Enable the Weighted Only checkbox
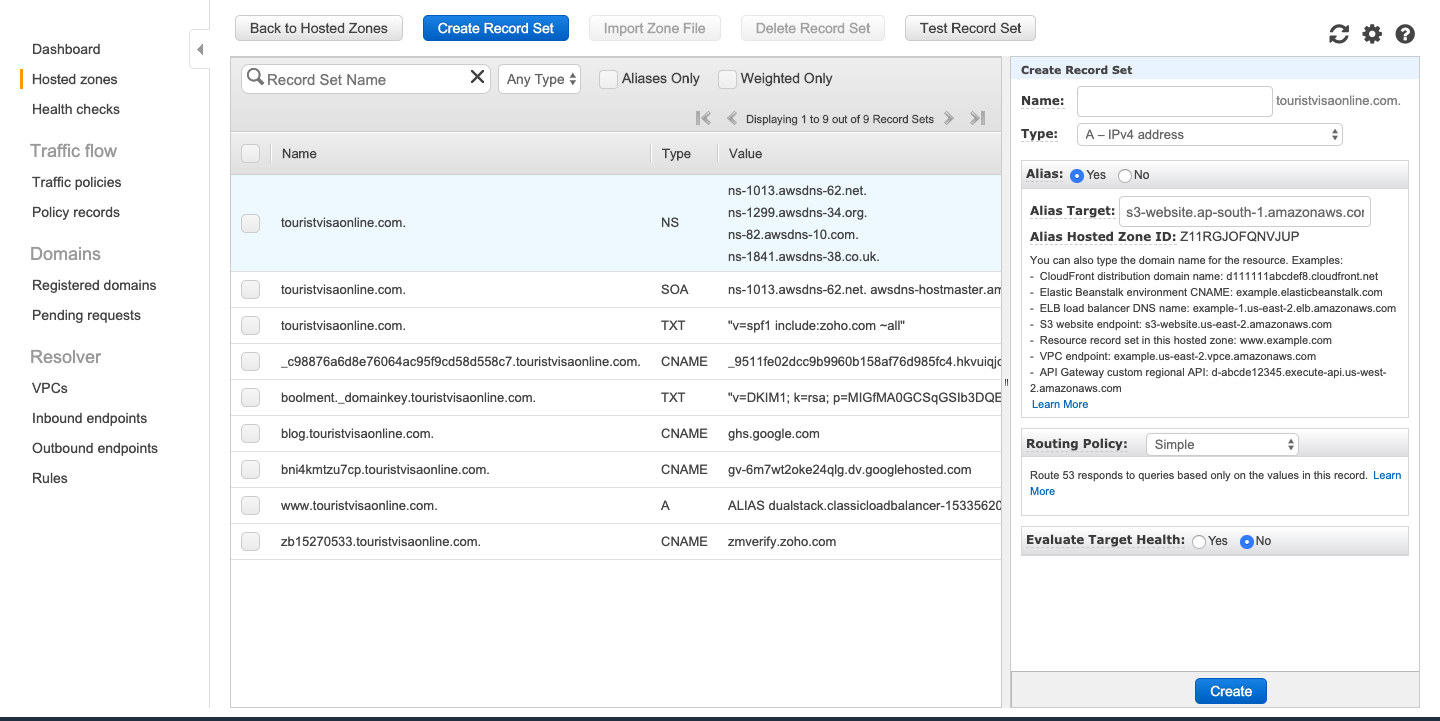Image resolution: width=1440 pixels, height=721 pixels. click(x=727, y=79)
